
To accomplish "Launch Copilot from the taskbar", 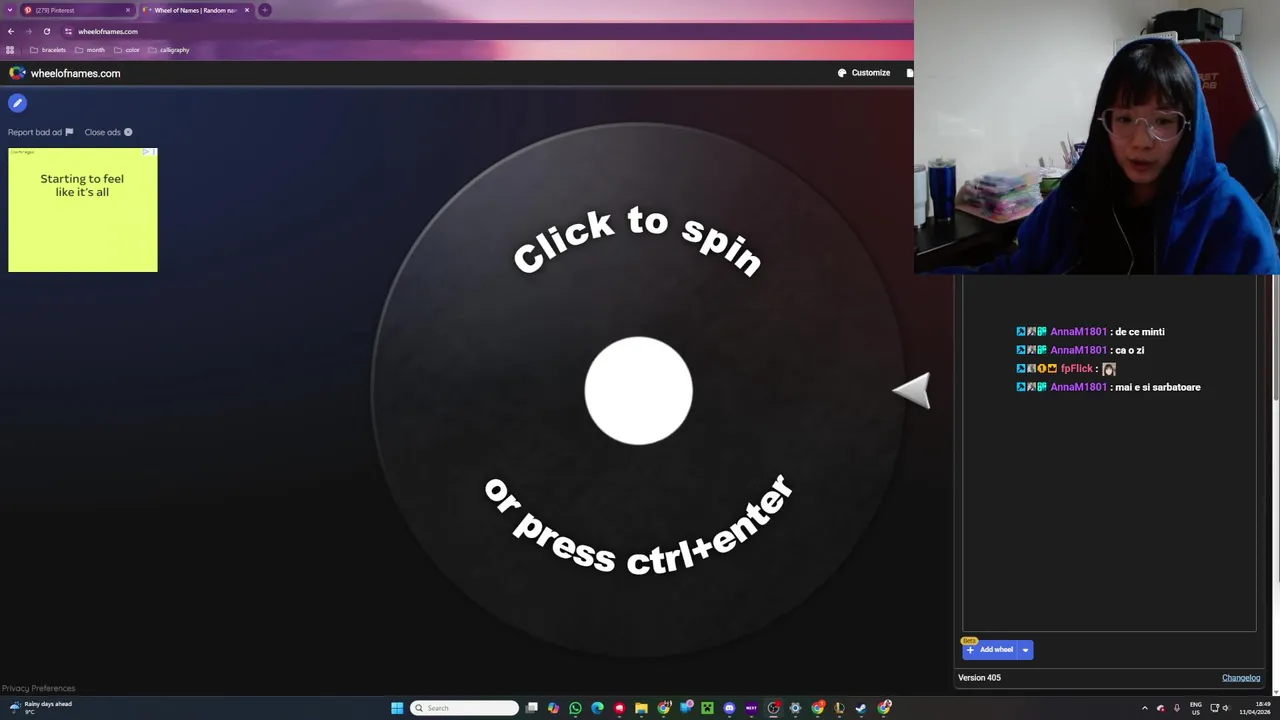I will click(554, 708).
